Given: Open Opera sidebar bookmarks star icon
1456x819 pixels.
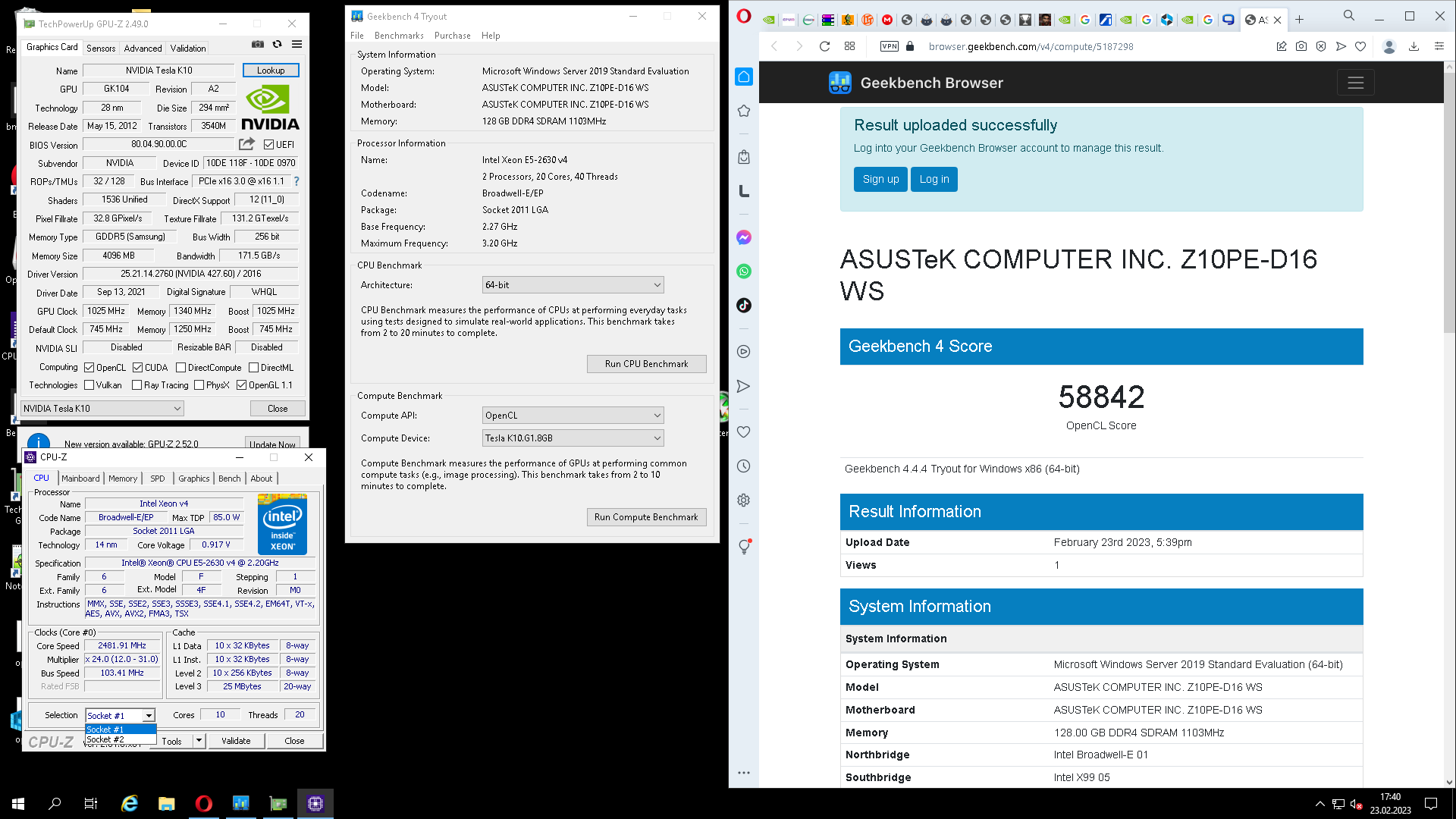Looking at the screenshot, I should click(x=744, y=111).
